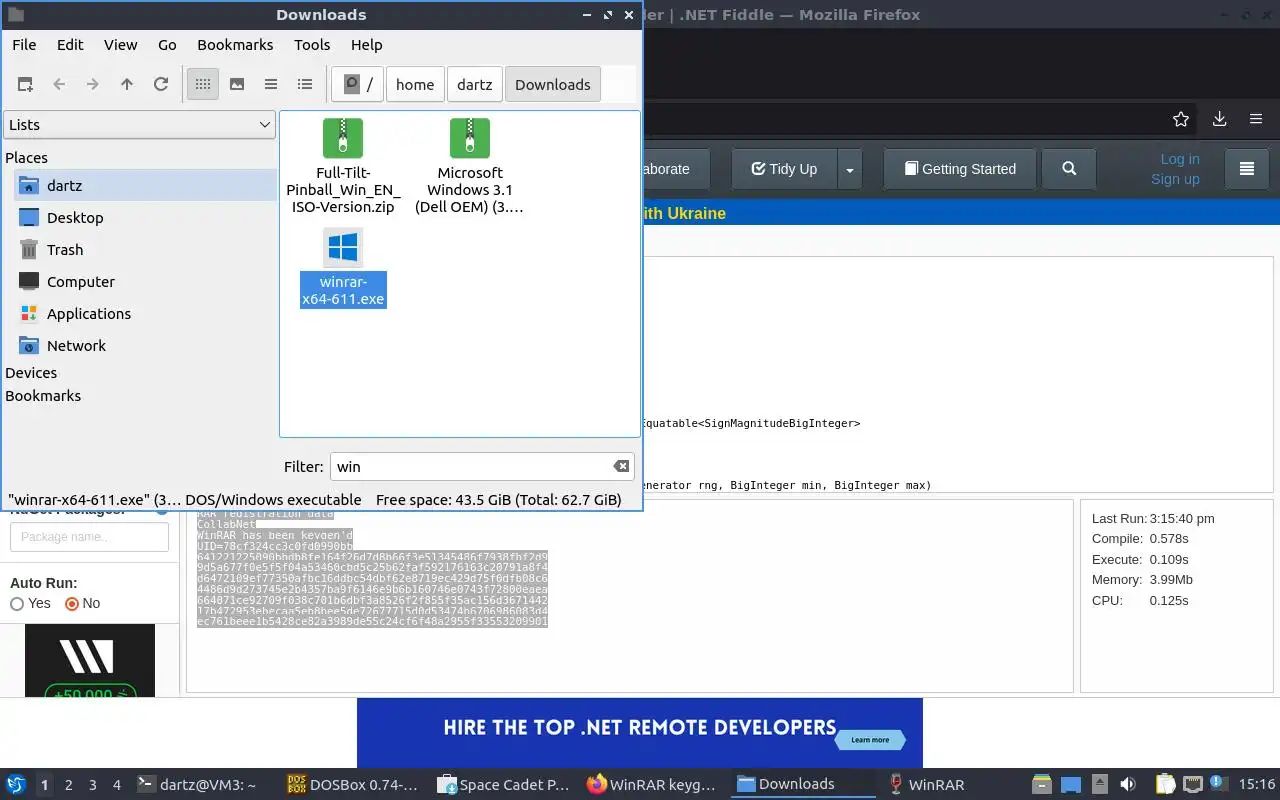Screen dimensions: 1280x800
Task: Open the Tools menu
Action: coord(312,45)
